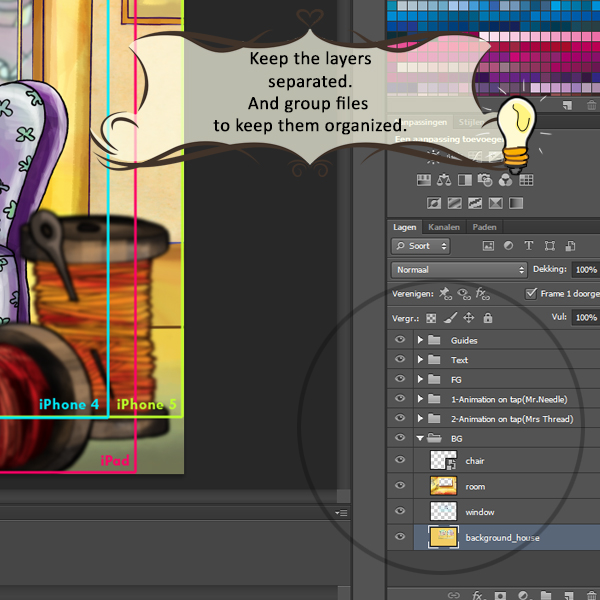
Task: Filter layers by type (T icon)
Action: pos(530,246)
